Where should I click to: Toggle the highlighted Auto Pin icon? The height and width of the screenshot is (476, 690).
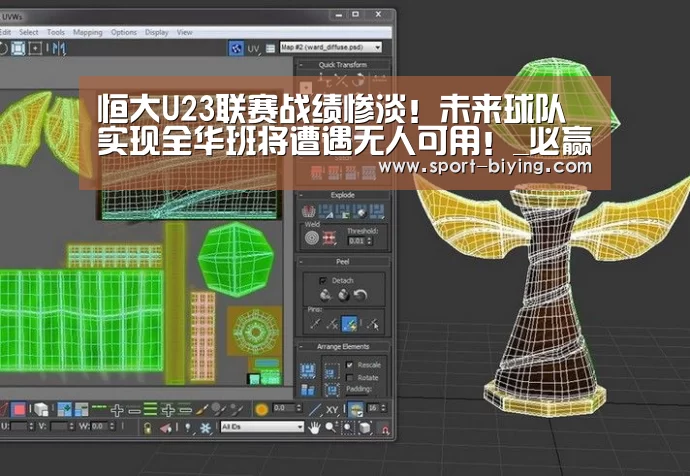(x=350, y=324)
